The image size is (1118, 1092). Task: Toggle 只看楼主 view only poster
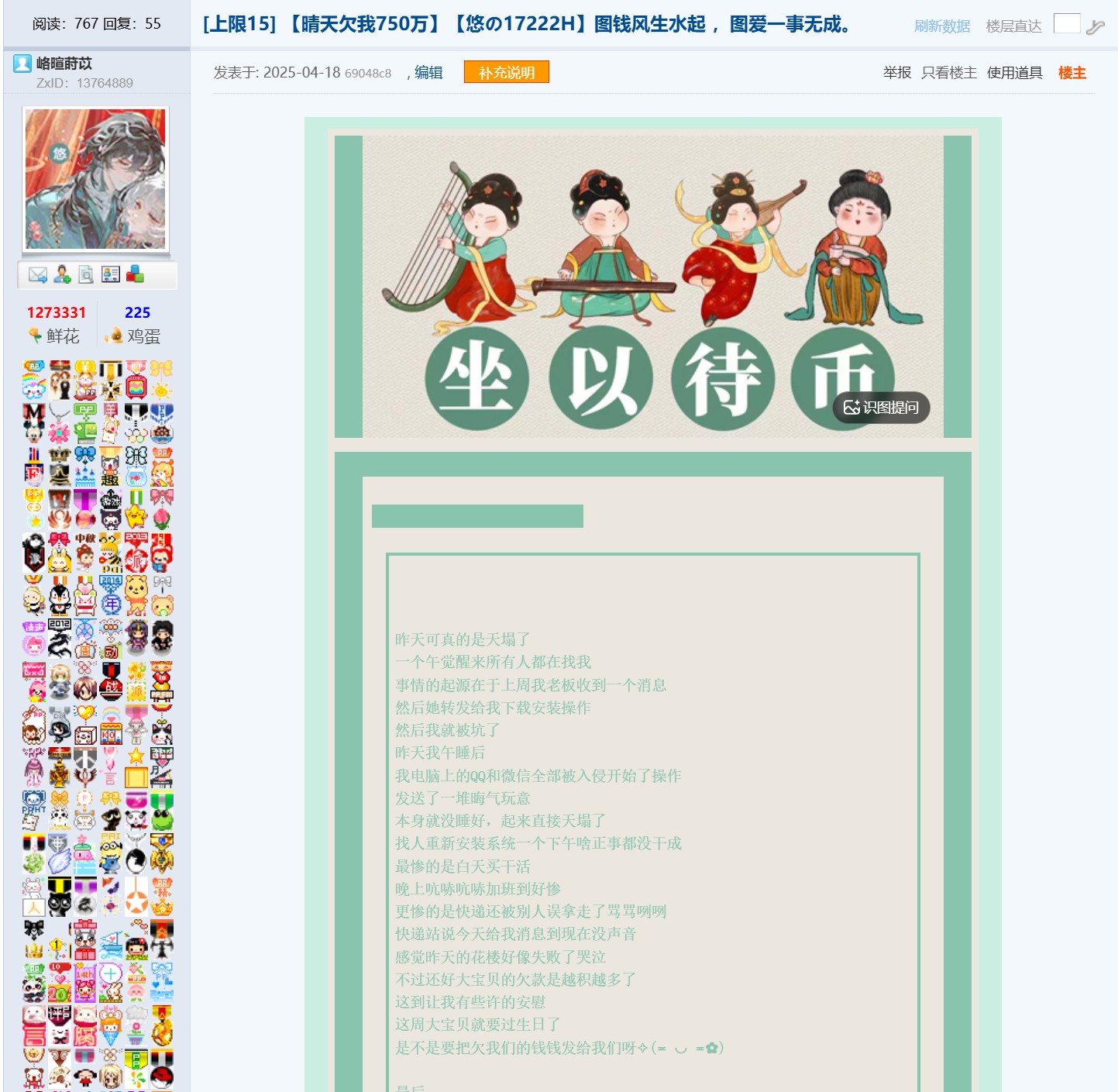click(949, 72)
